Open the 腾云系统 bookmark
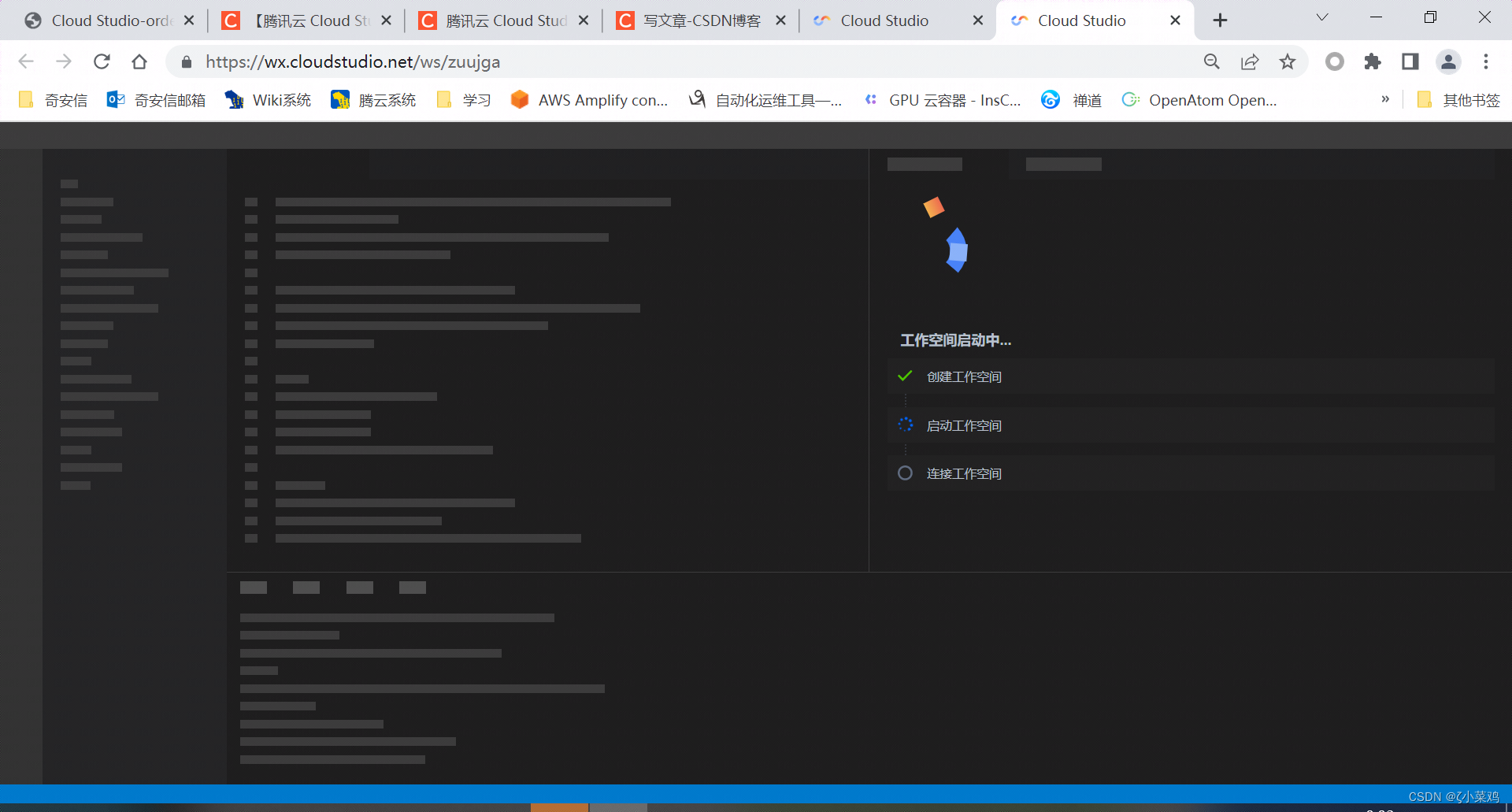 [373, 100]
